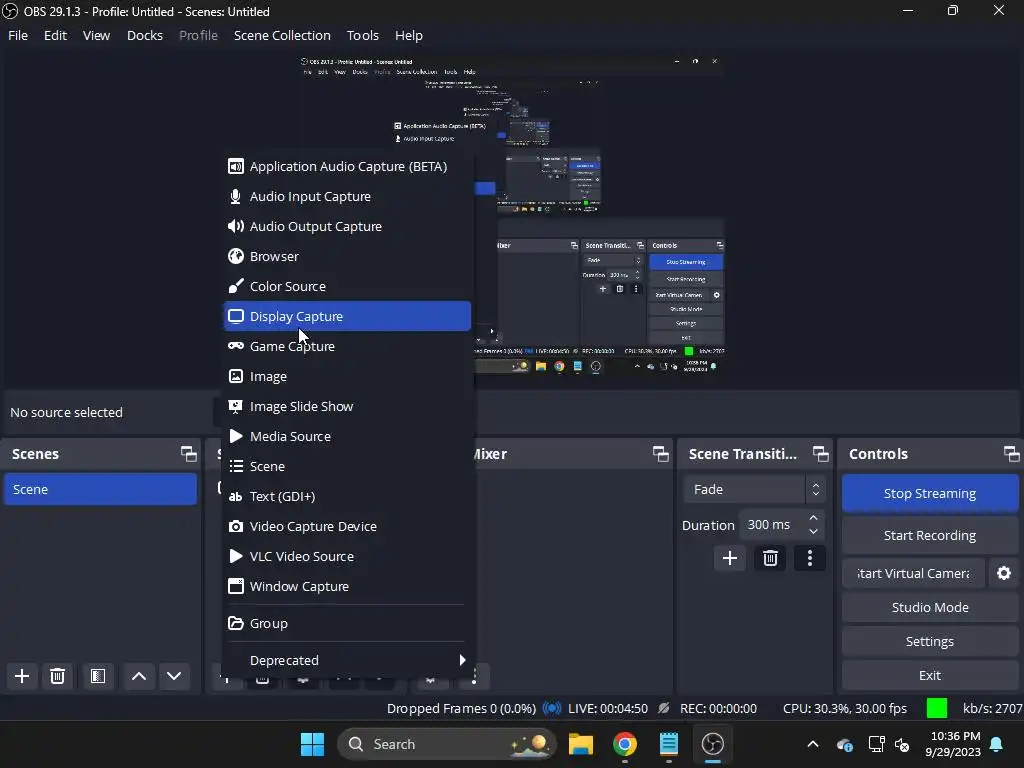Image resolution: width=1024 pixels, height=768 pixels.
Task: Select Audio Input Capture from menu
Action: 347,197
